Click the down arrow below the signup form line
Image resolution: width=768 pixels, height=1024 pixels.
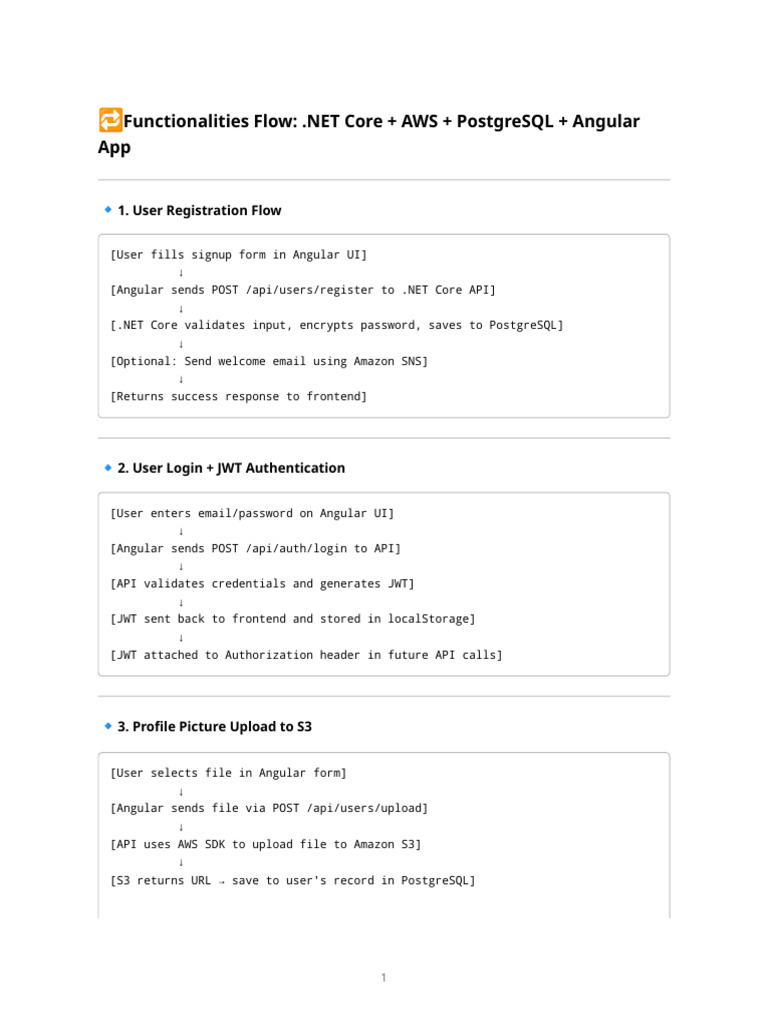180,273
